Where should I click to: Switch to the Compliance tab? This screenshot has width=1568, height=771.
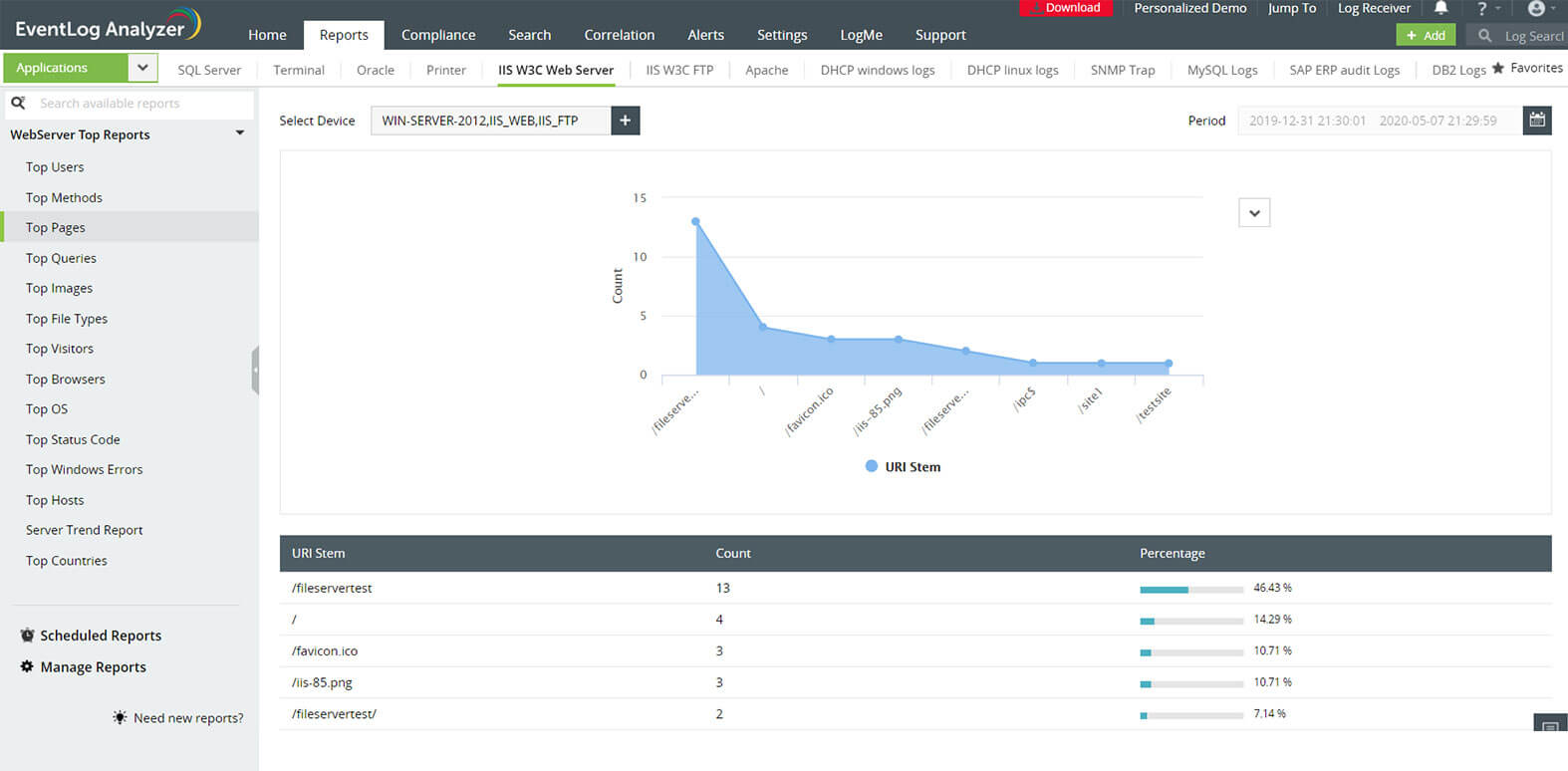[438, 35]
